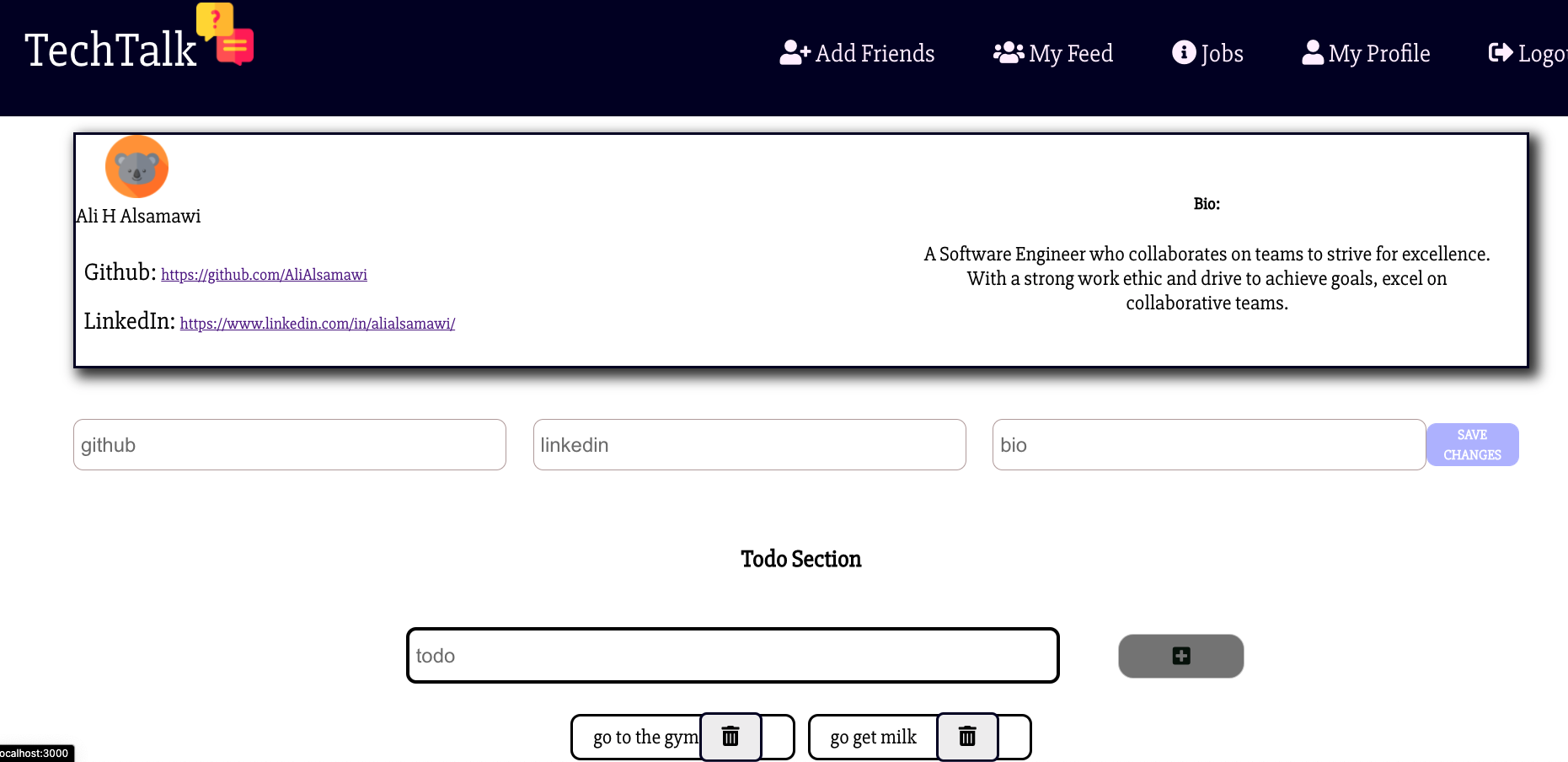Focus the todo input field
The image size is (1568, 762).
point(732,655)
